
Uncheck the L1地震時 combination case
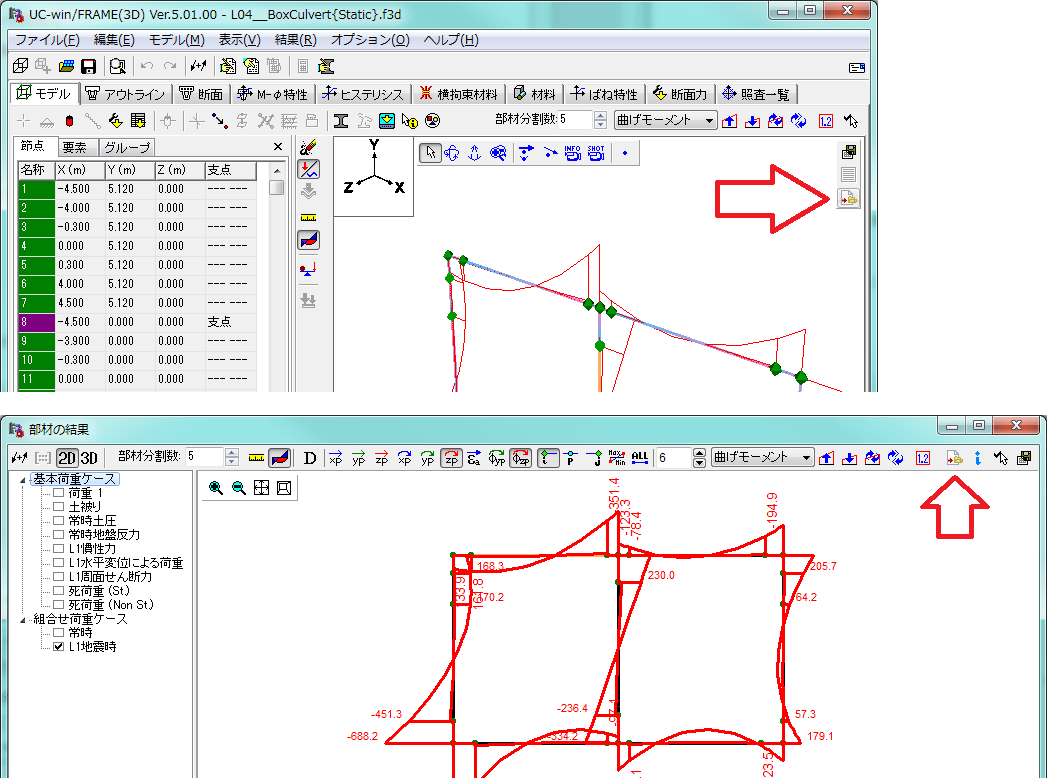pyautogui.click(x=58, y=647)
